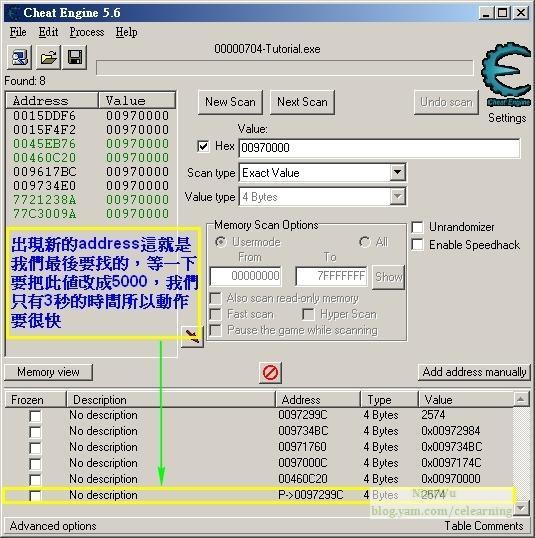Open the Help menu
535x538 pixels.
pyautogui.click(x=126, y=32)
